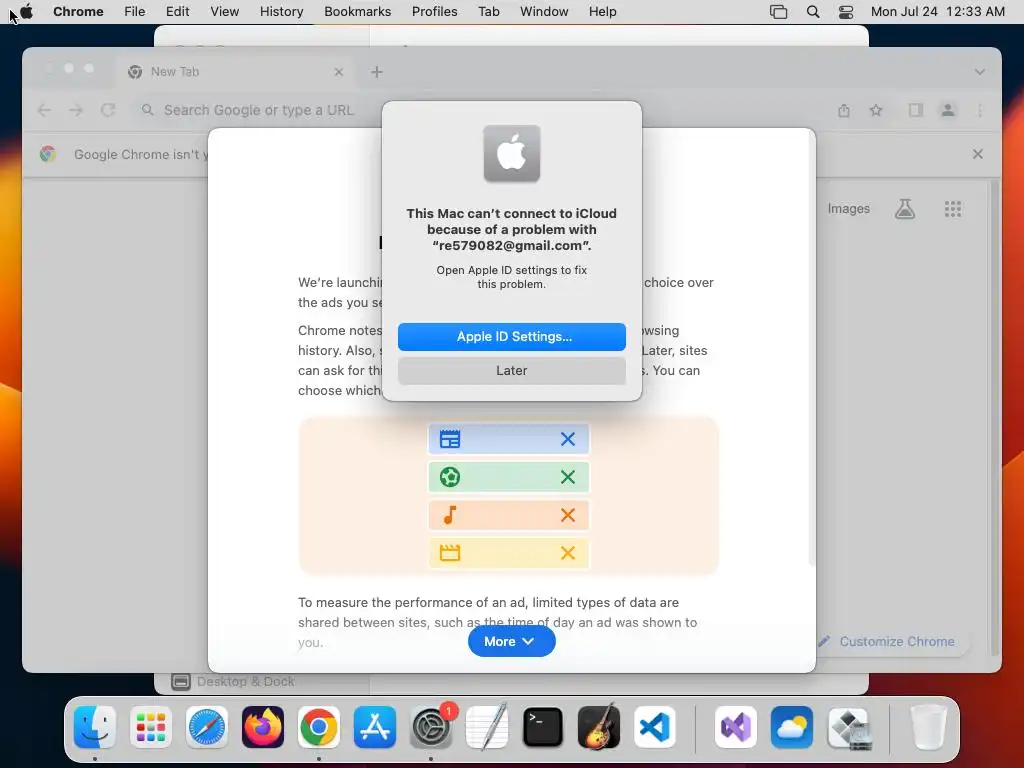
Task: Click the Apple logo image in the alert
Action: coord(511,153)
